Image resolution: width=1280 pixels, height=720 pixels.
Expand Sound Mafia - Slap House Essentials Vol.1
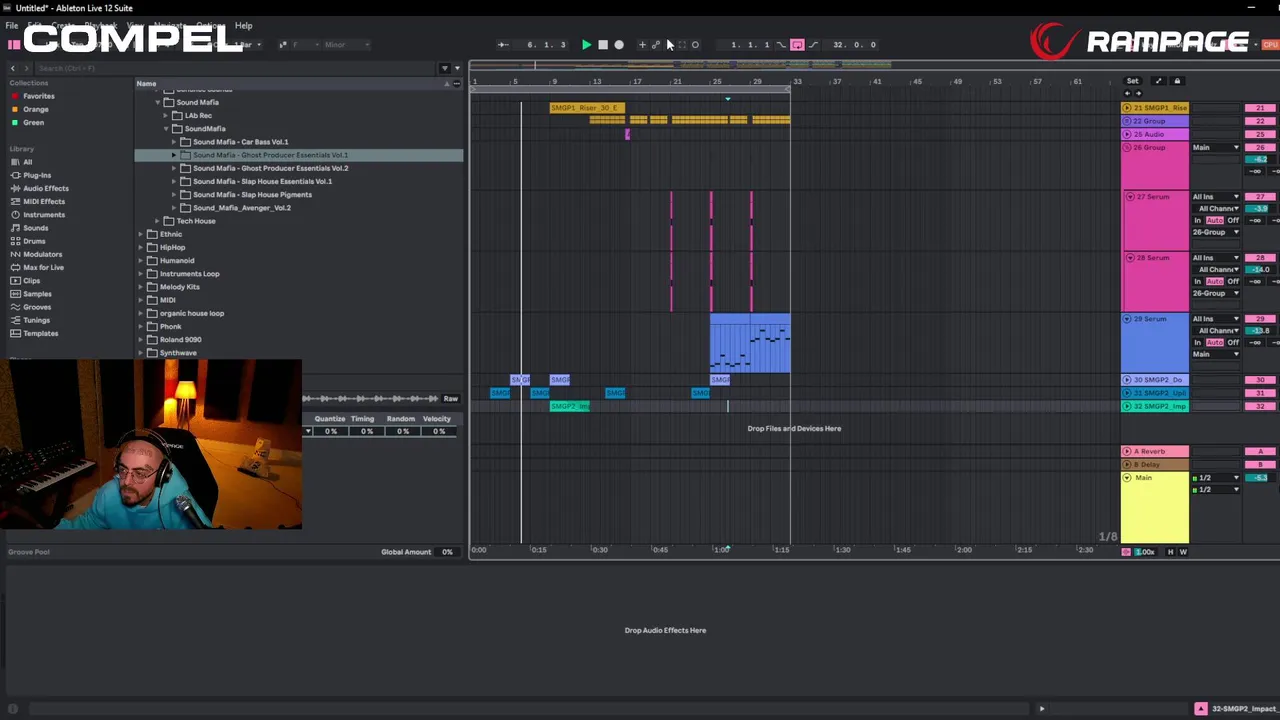point(174,181)
